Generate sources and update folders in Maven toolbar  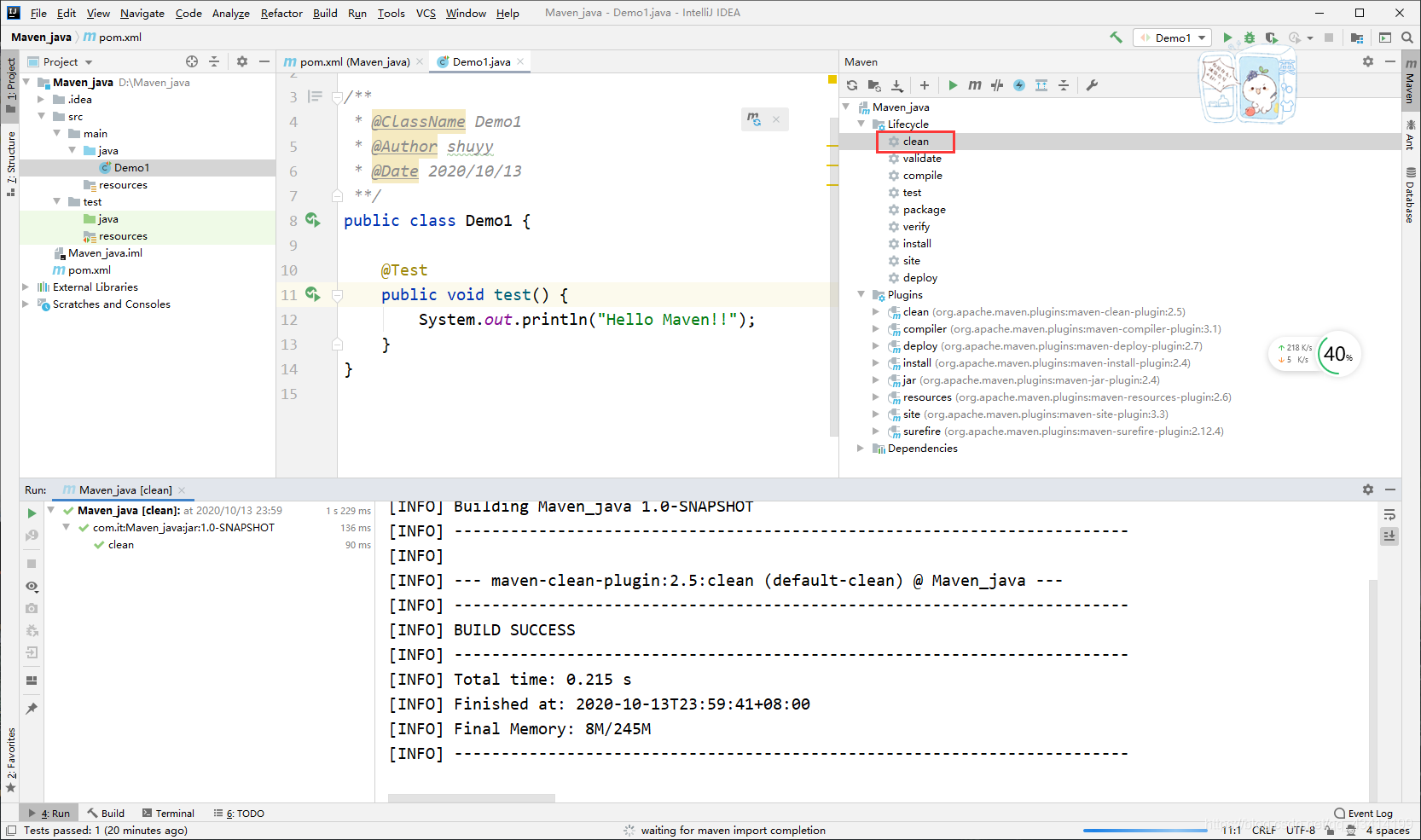(874, 85)
